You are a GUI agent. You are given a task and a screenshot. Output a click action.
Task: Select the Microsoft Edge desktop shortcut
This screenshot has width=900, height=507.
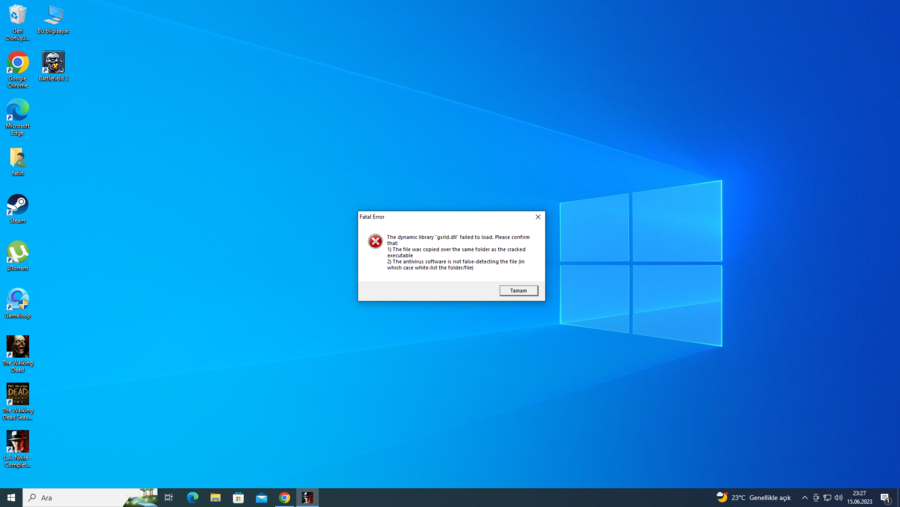click(18, 117)
